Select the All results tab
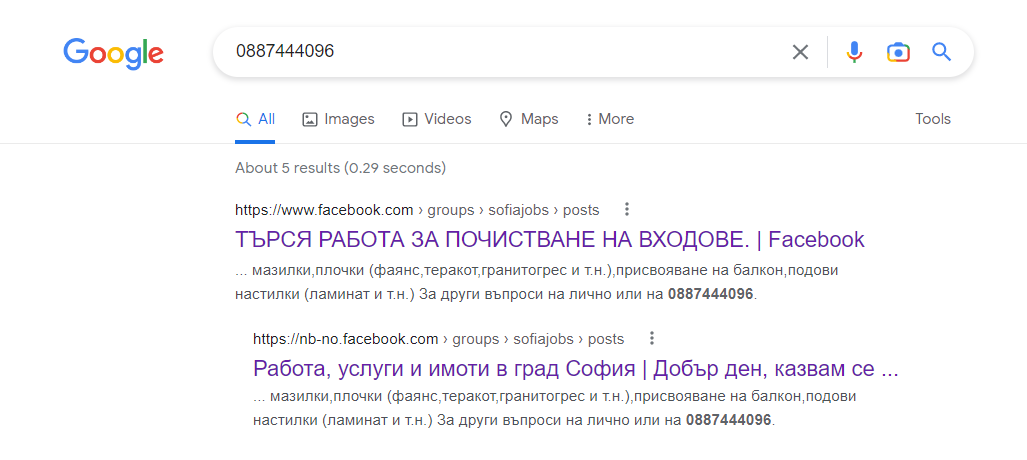1027x460 pixels. click(x=255, y=119)
